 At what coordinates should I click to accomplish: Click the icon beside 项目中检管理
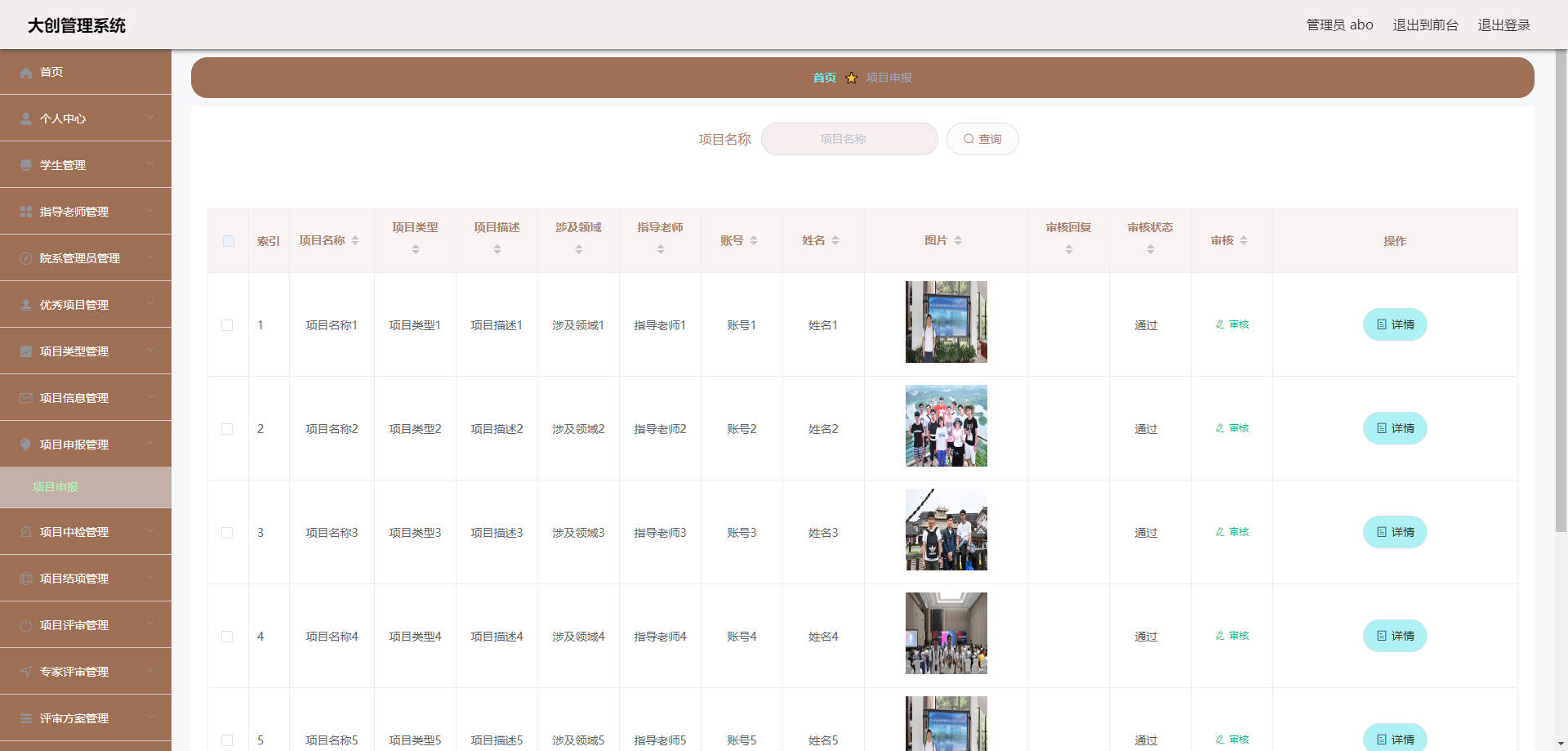click(26, 533)
